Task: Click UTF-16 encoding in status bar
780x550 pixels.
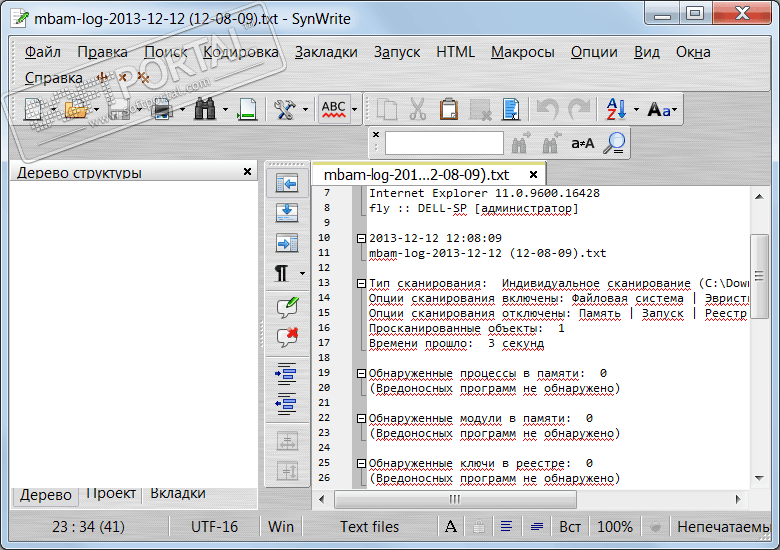Action: click(214, 527)
